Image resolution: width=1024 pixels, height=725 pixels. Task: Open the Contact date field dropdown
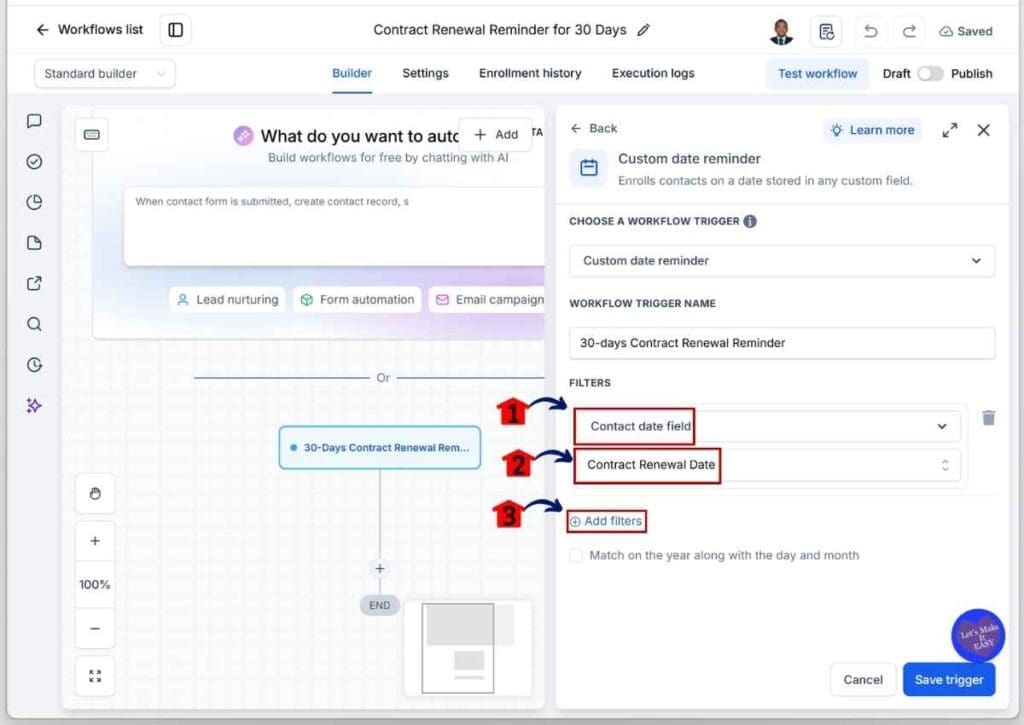(x=767, y=427)
